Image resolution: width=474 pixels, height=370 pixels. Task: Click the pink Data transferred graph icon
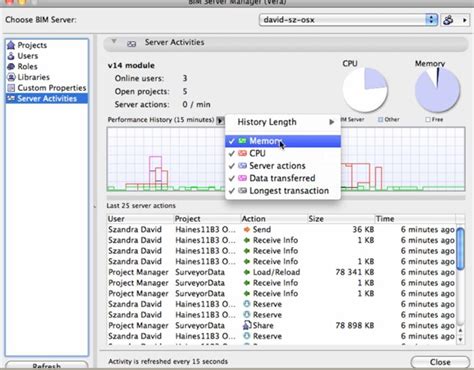[242, 178]
